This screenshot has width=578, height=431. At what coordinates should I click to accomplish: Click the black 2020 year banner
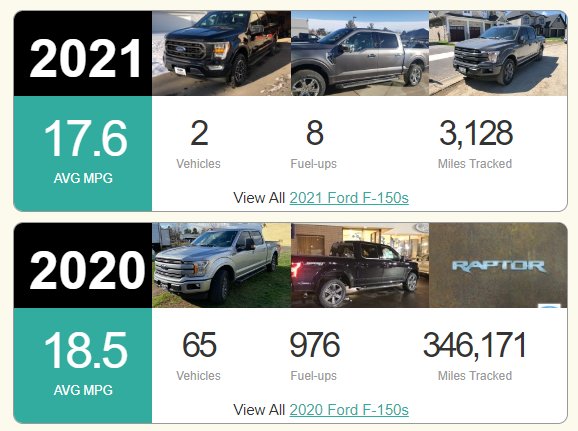point(83,265)
